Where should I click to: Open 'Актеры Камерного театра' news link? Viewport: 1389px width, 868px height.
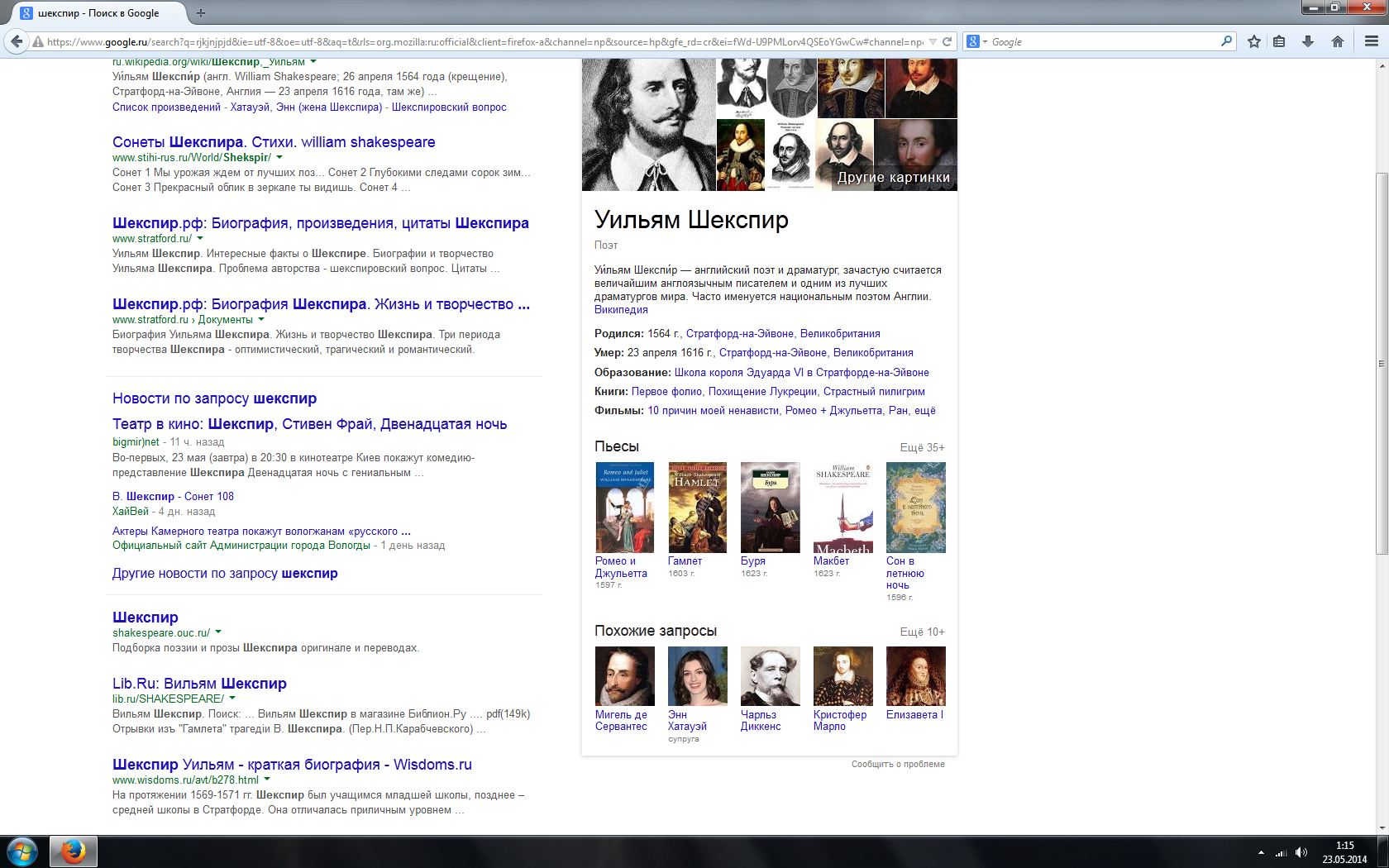click(x=261, y=531)
